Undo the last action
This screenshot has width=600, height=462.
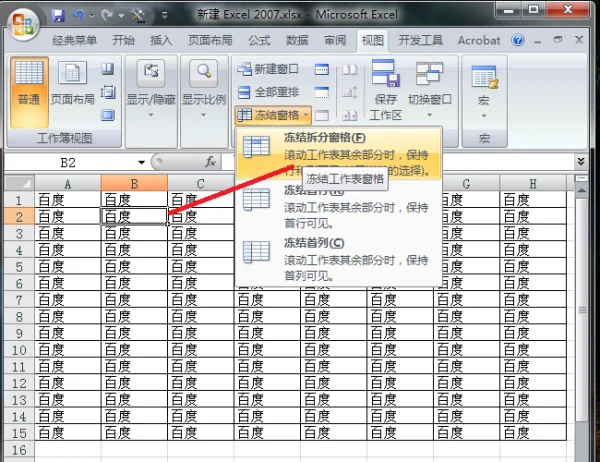point(78,15)
